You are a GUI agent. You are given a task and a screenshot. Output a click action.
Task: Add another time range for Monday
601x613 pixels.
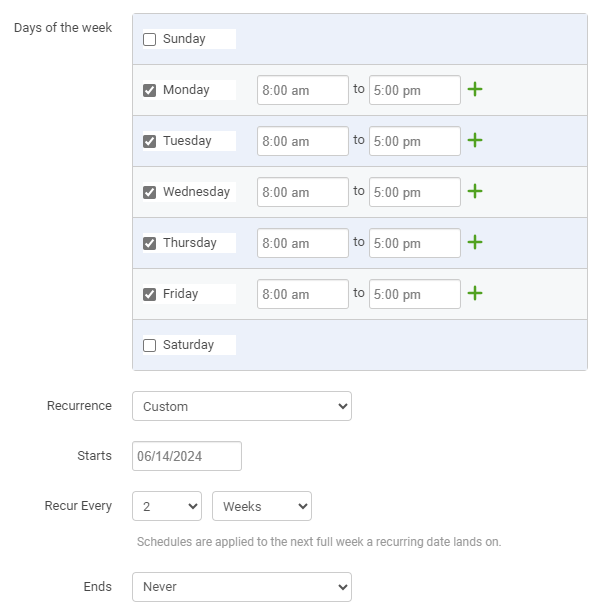(475, 90)
